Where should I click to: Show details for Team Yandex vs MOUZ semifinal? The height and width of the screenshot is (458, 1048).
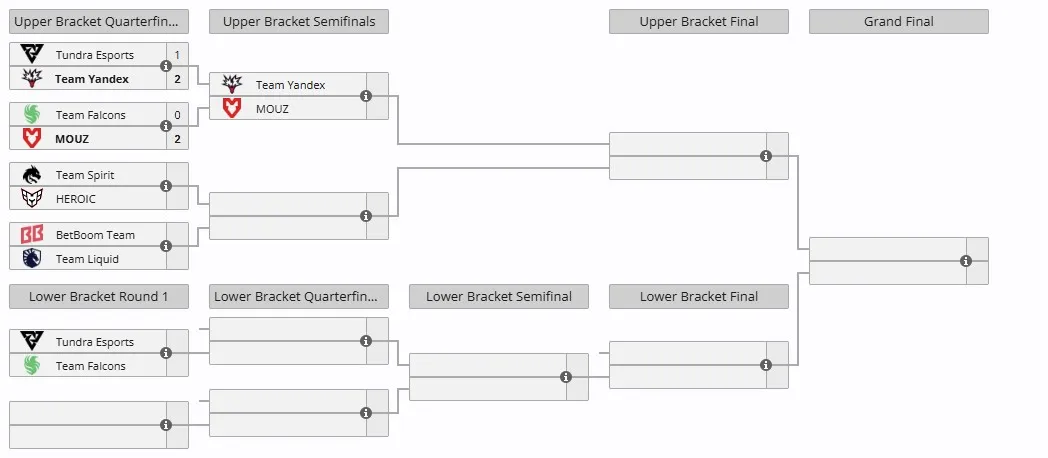(366, 96)
